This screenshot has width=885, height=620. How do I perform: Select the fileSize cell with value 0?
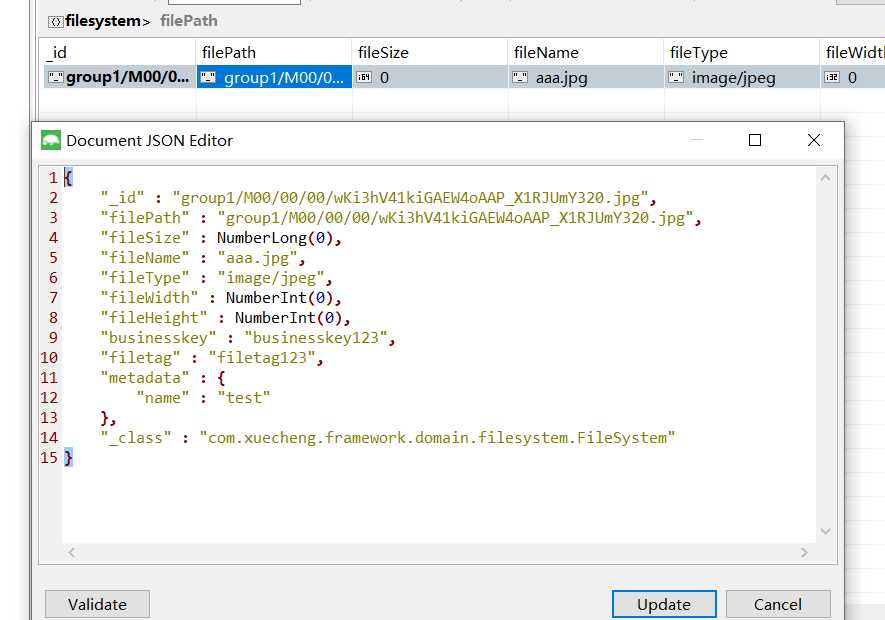[x=430, y=77]
